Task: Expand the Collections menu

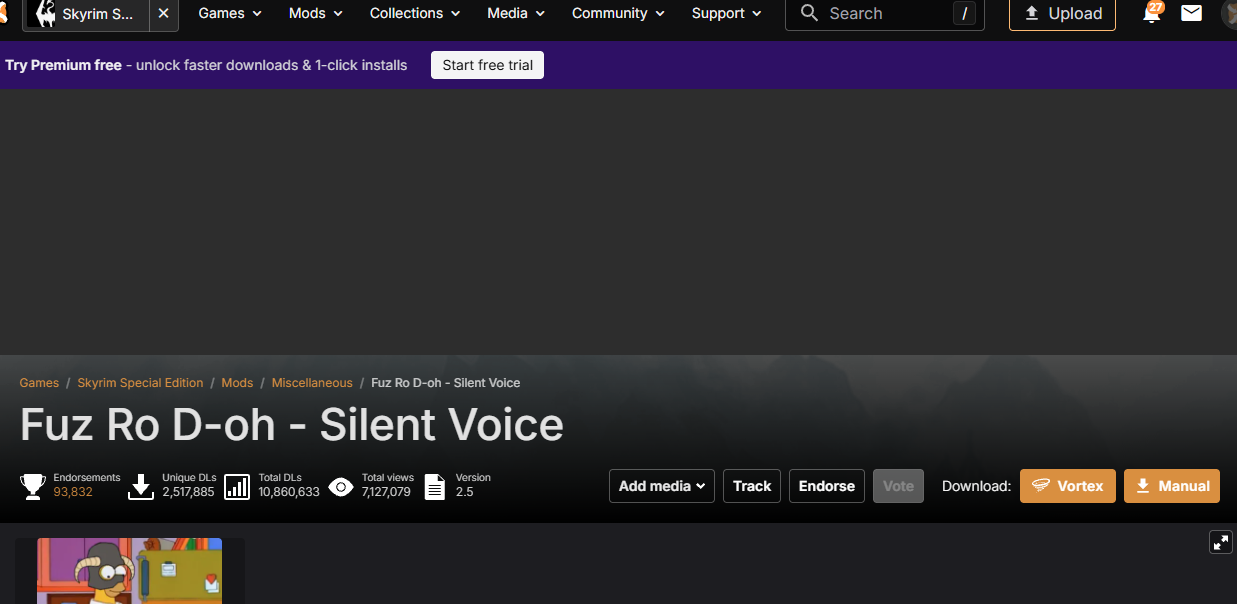Action: pyautogui.click(x=415, y=13)
